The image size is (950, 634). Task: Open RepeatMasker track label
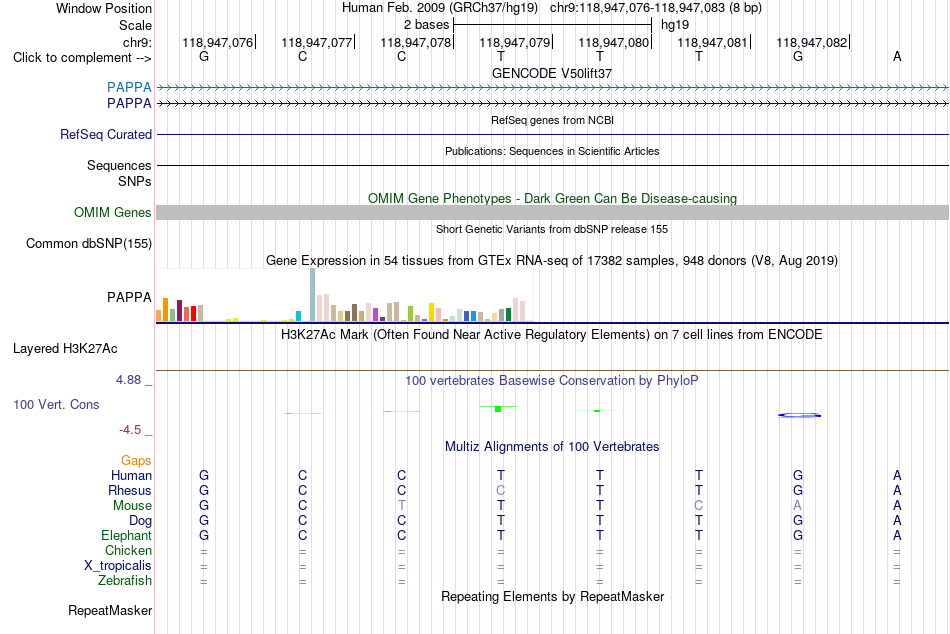click(110, 611)
